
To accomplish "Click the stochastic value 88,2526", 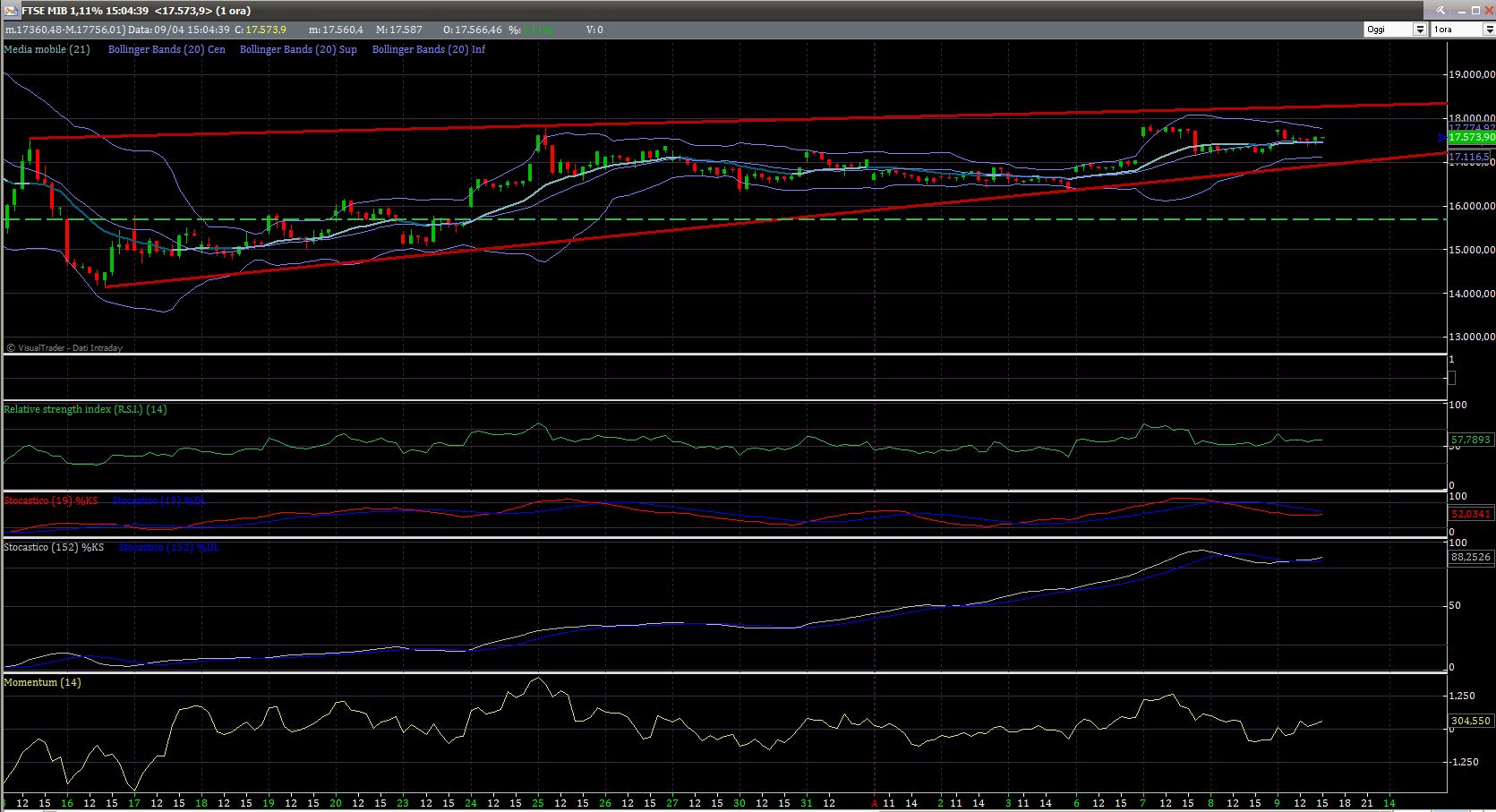I will (x=1470, y=557).
